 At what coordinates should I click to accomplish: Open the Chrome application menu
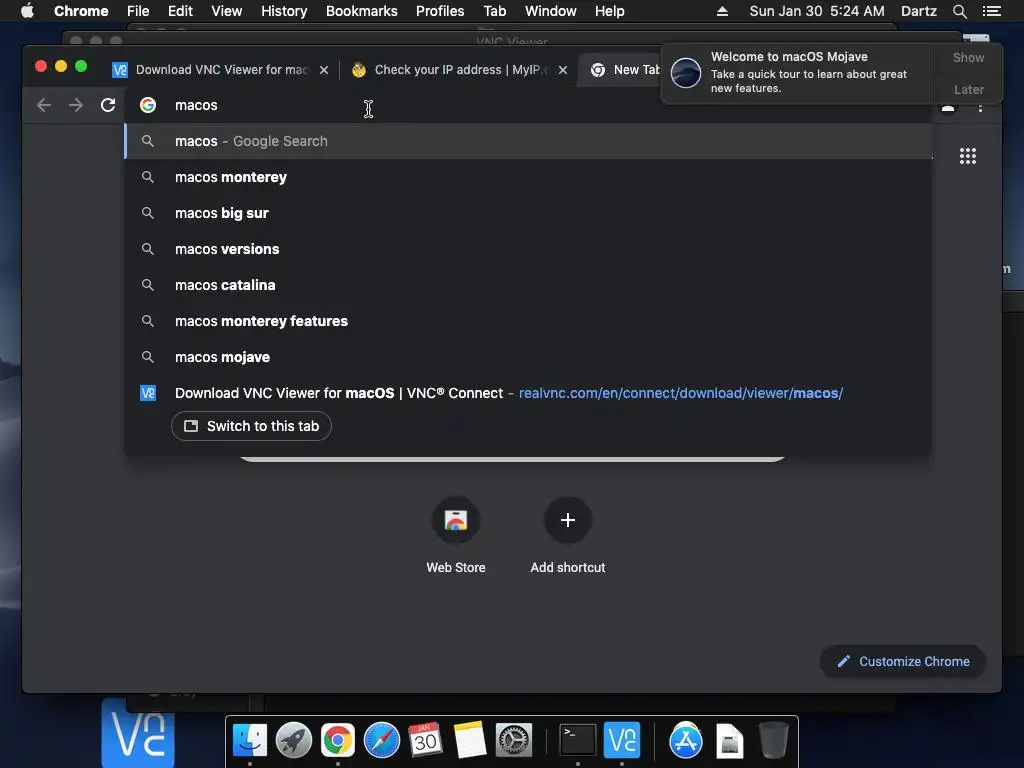(x=81, y=11)
